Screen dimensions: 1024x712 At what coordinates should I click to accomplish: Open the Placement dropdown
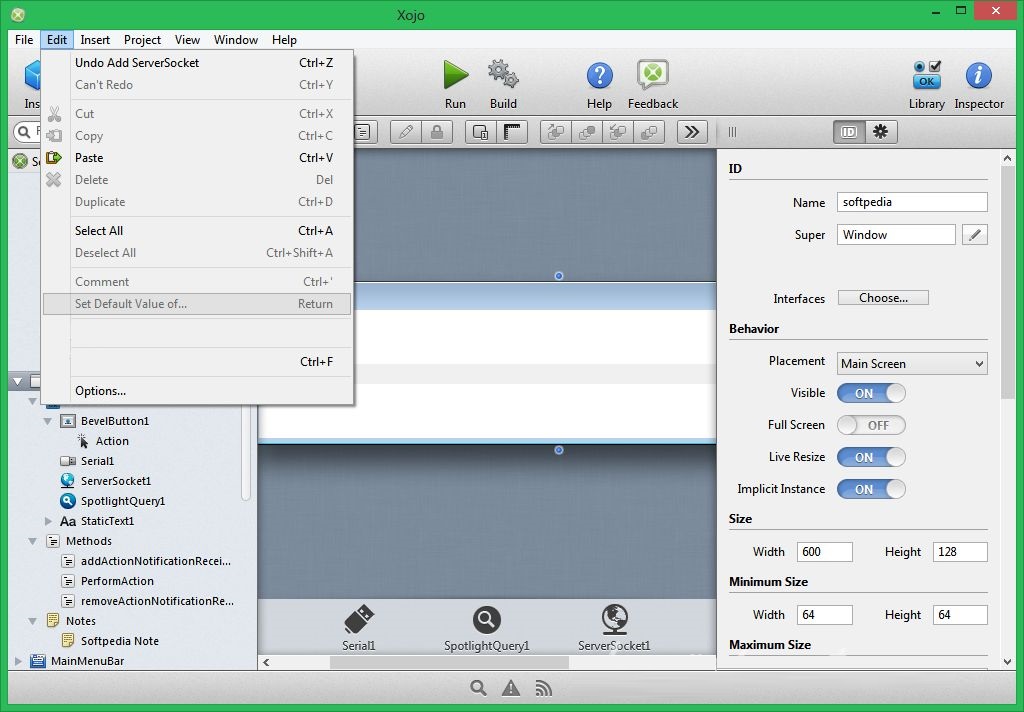(912, 364)
